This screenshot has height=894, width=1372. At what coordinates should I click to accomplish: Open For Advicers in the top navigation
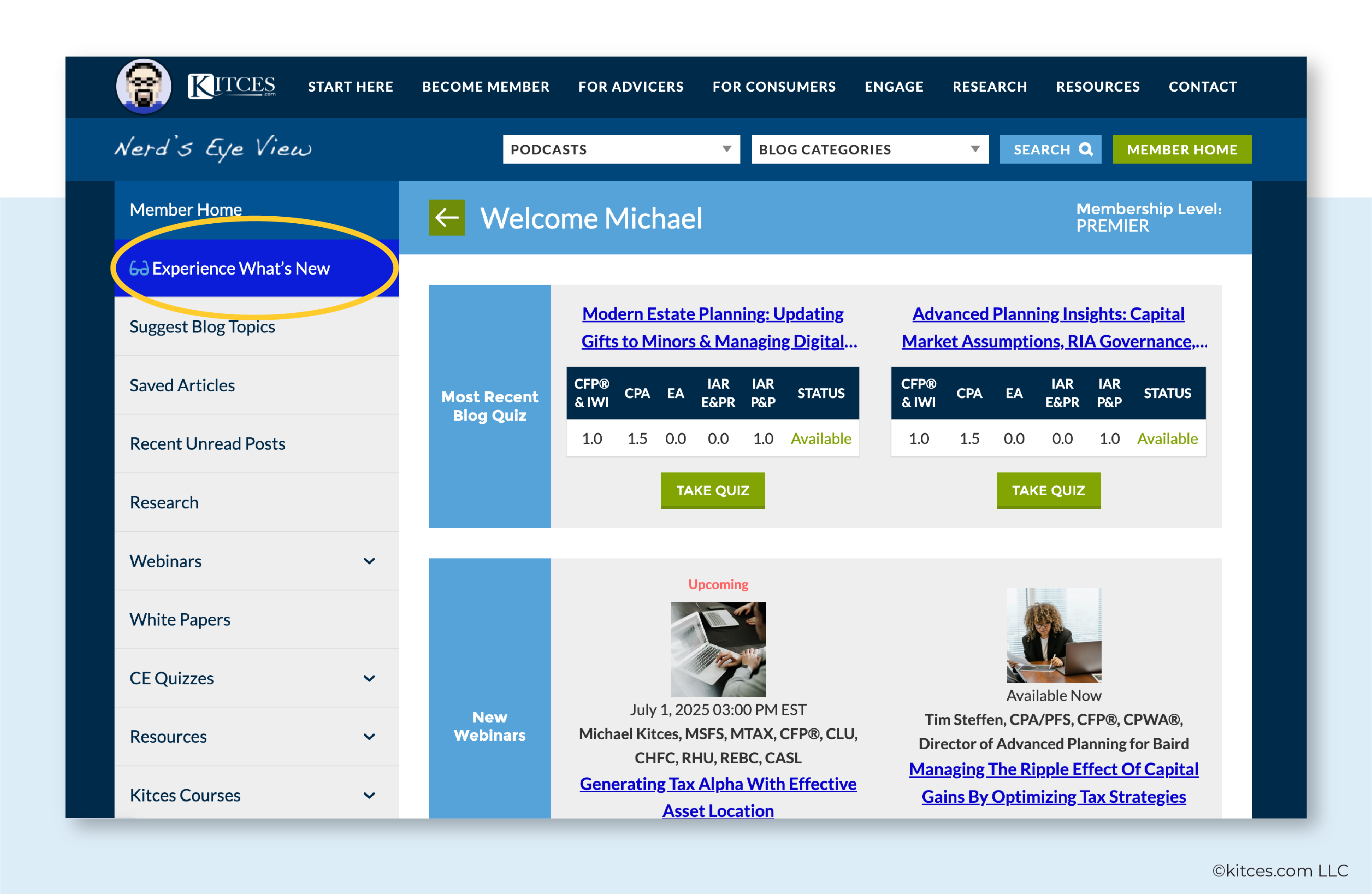point(631,86)
